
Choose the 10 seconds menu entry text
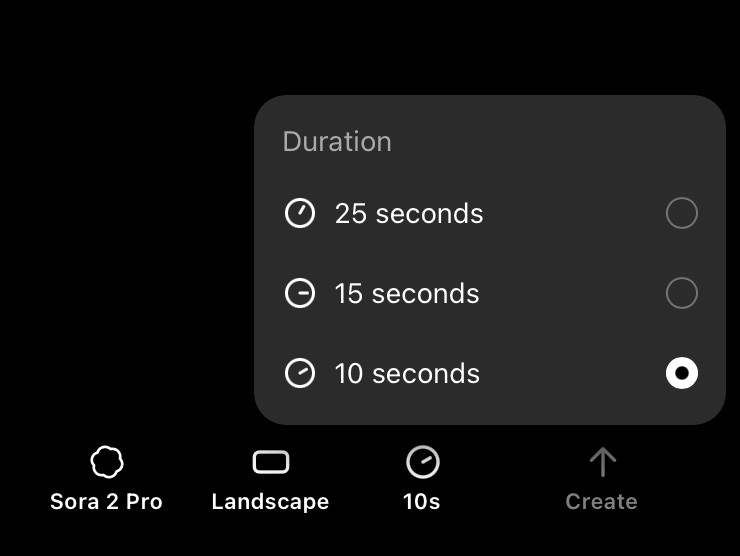(x=407, y=373)
